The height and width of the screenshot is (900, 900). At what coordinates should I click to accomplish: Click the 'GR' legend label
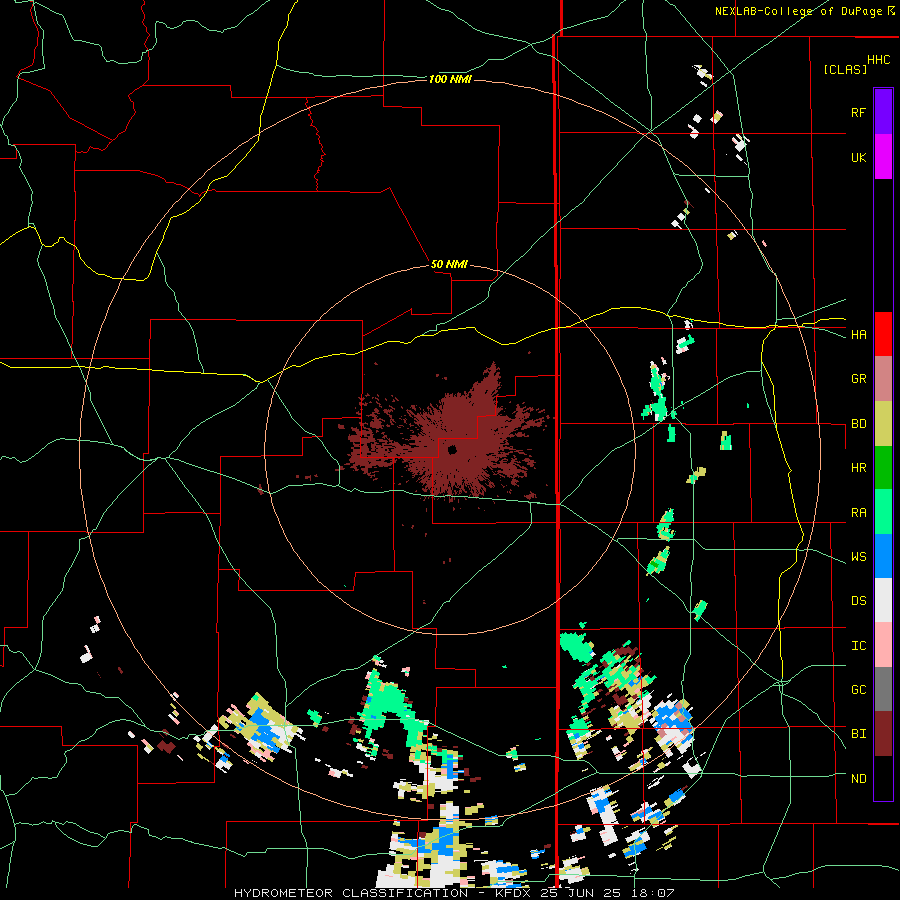(x=858, y=379)
